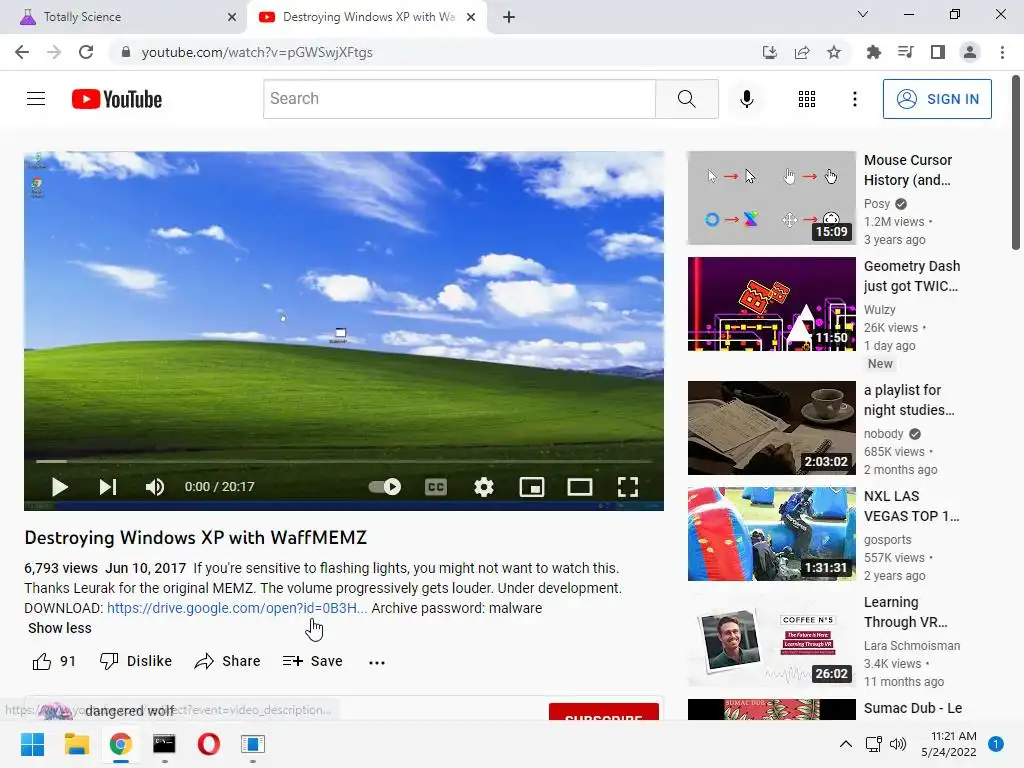Screen dimensions: 1024x768
Task: Toggle Chrome side panel
Action: tap(938, 52)
